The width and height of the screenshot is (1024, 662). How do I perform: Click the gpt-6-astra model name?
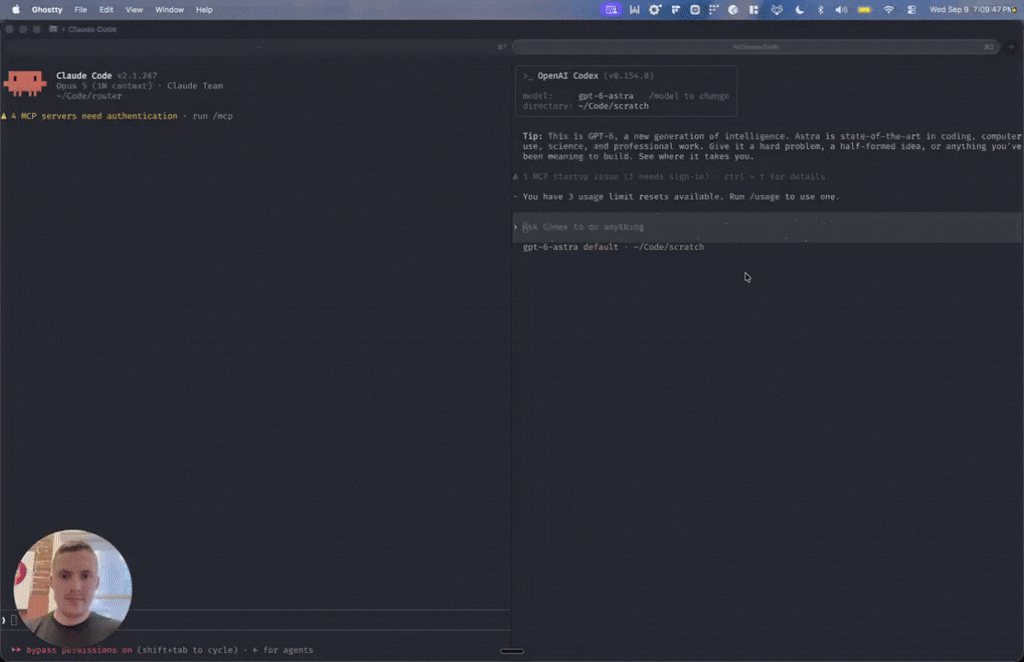point(605,96)
